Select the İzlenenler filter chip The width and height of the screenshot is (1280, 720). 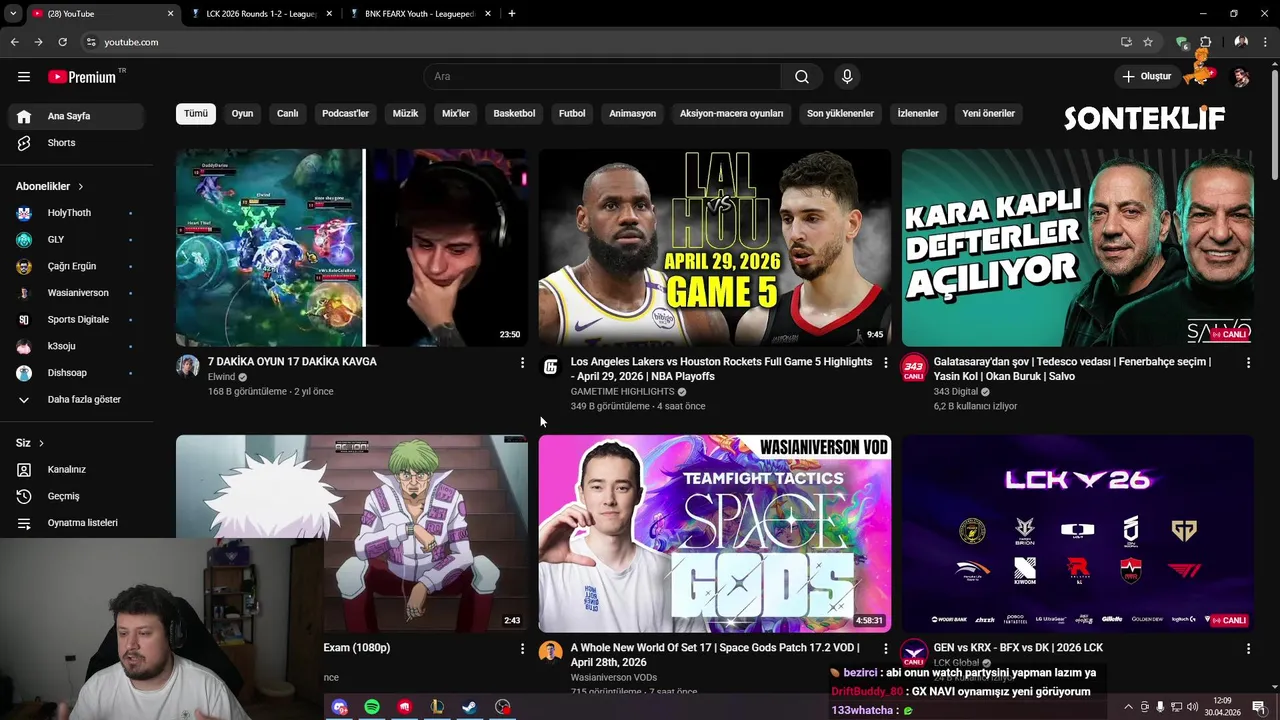(918, 113)
